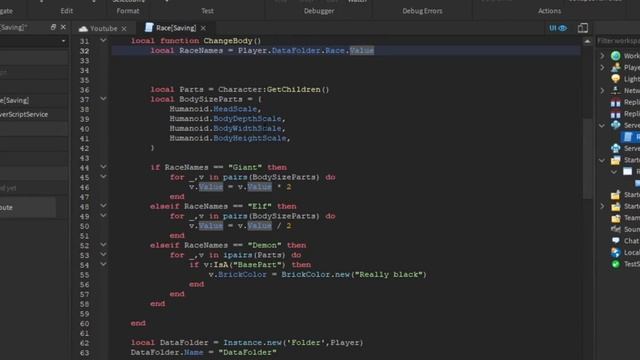Select the ServerScriptService icon
This screenshot has width=640, height=360.
(x=616, y=125)
